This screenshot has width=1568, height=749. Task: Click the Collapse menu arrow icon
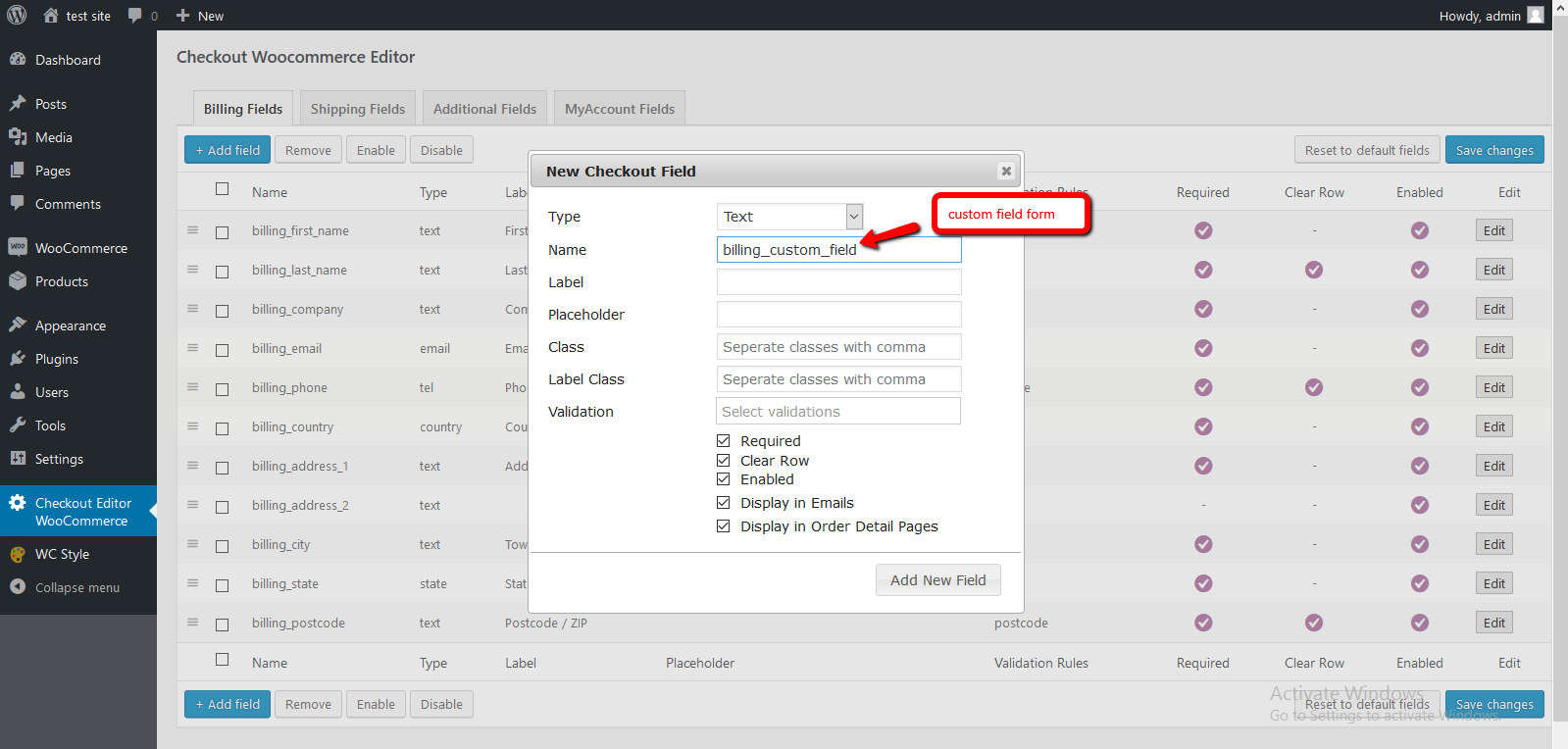point(18,587)
